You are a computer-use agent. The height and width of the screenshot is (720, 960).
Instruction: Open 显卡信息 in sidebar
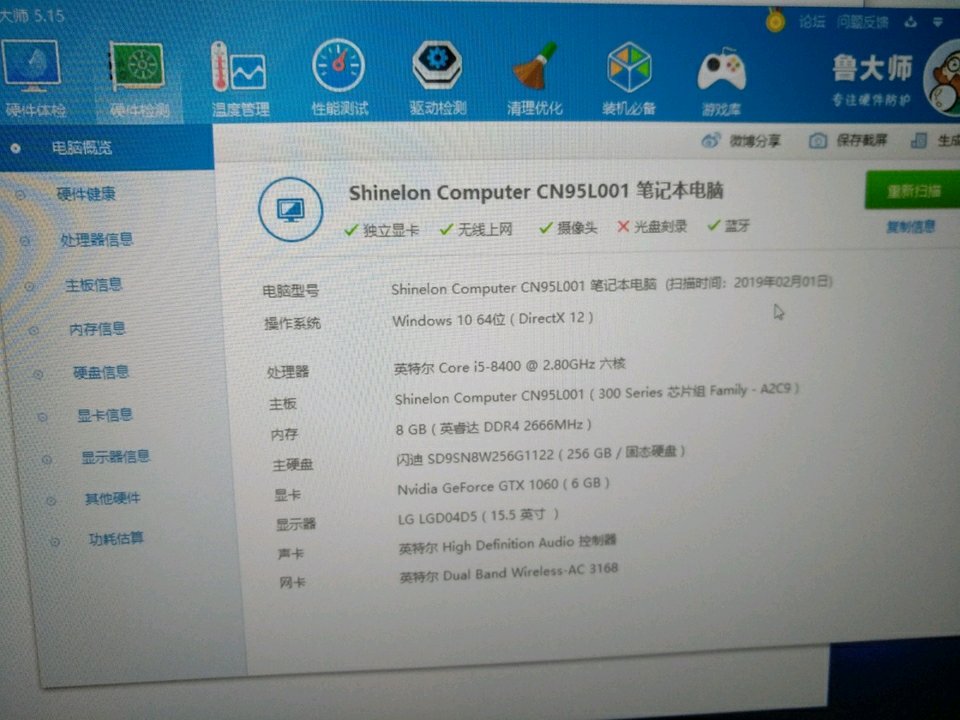pos(105,415)
